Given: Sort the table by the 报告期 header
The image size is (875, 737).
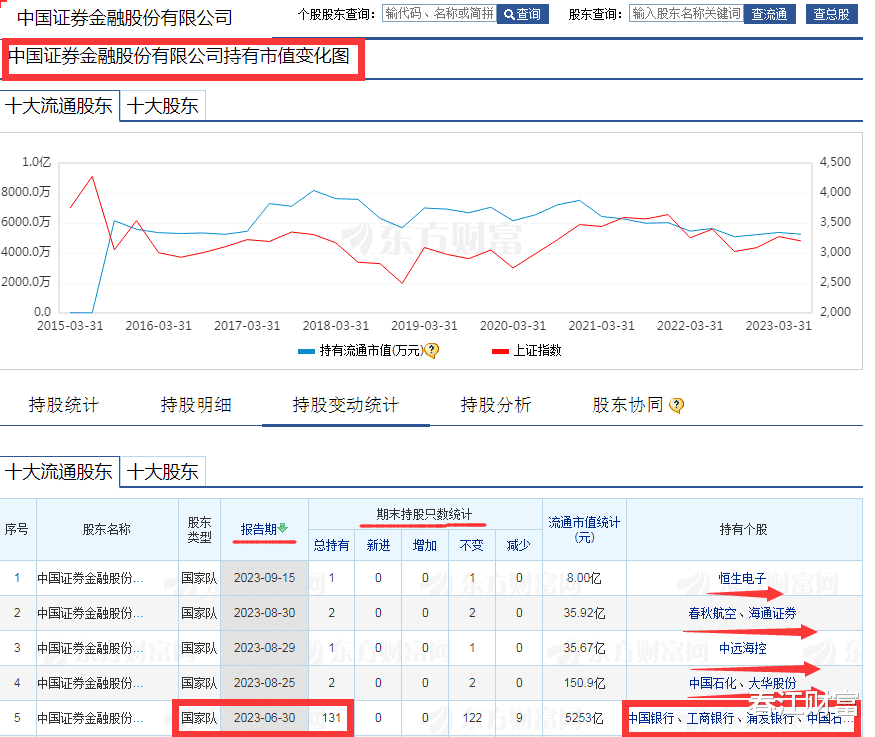Looking at the screenshot, I should [259, 529].
